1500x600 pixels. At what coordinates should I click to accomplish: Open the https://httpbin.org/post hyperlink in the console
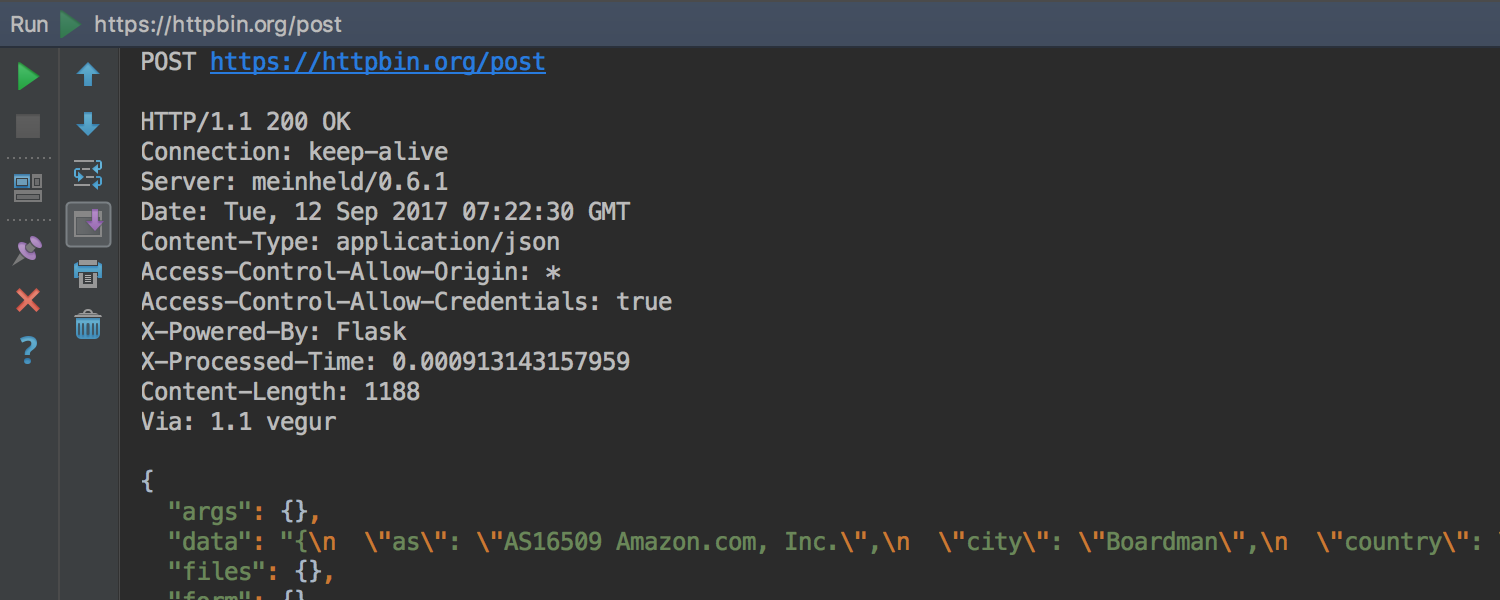[x=378, y=62]
